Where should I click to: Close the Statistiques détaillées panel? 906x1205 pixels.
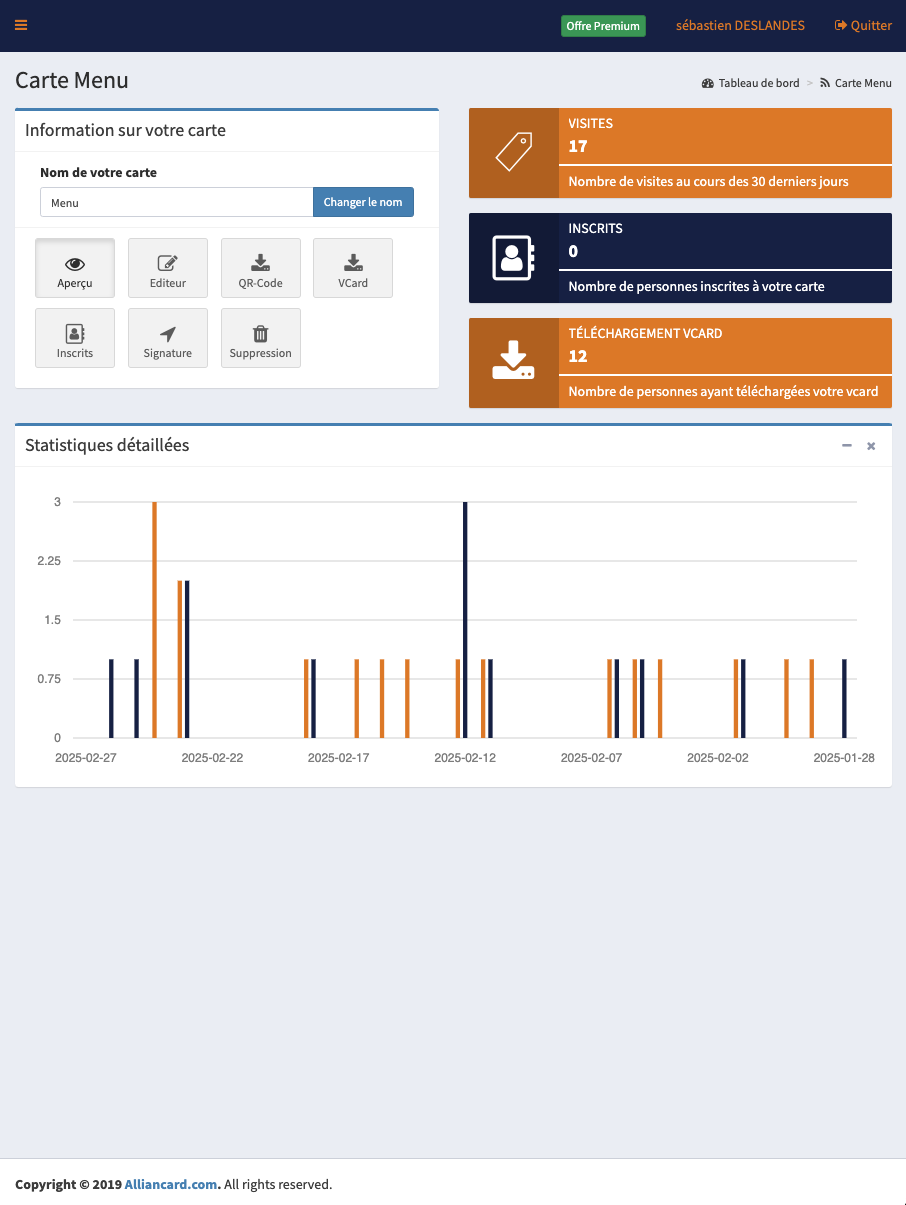point(871,445)
